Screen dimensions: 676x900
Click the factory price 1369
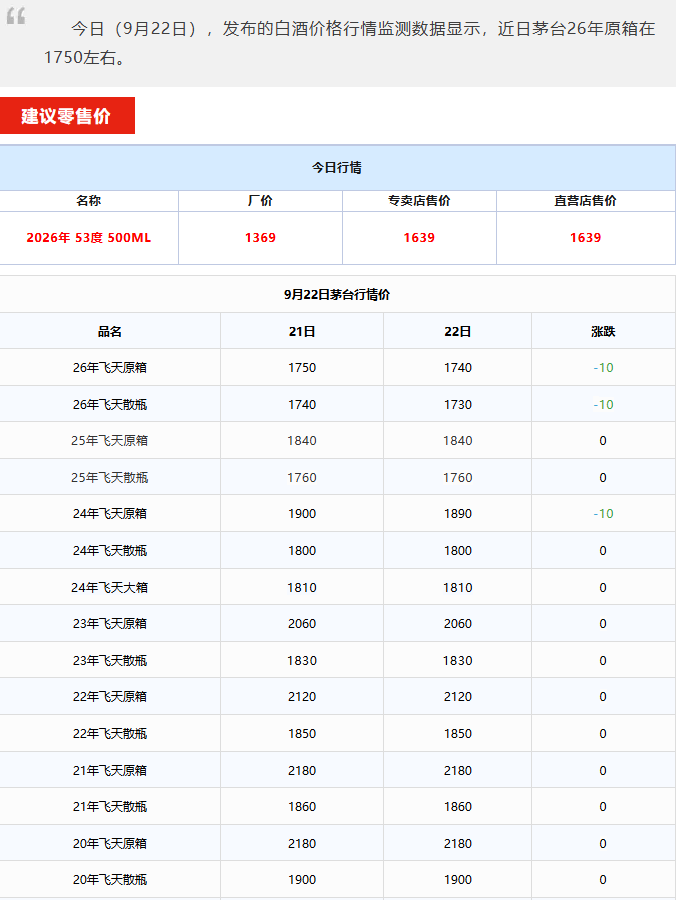point(260,238)
